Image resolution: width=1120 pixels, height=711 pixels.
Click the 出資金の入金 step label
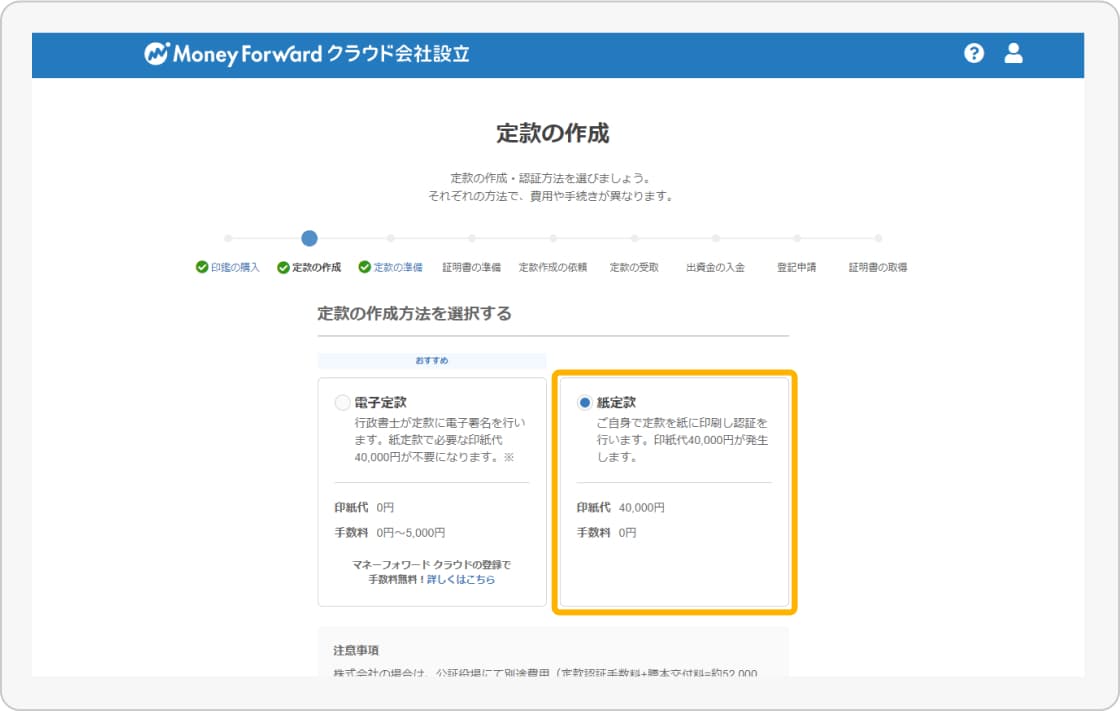715,268
